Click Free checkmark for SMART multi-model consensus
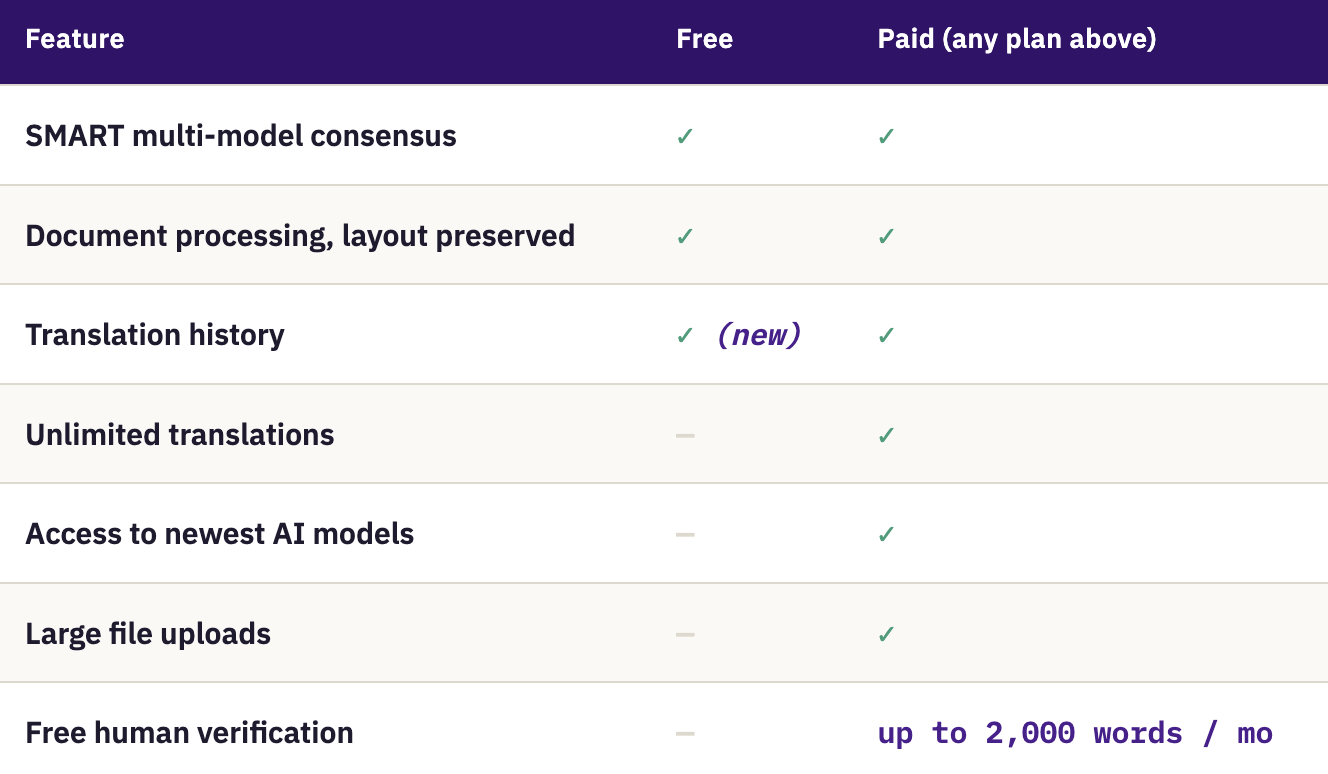 coord(685,136)
